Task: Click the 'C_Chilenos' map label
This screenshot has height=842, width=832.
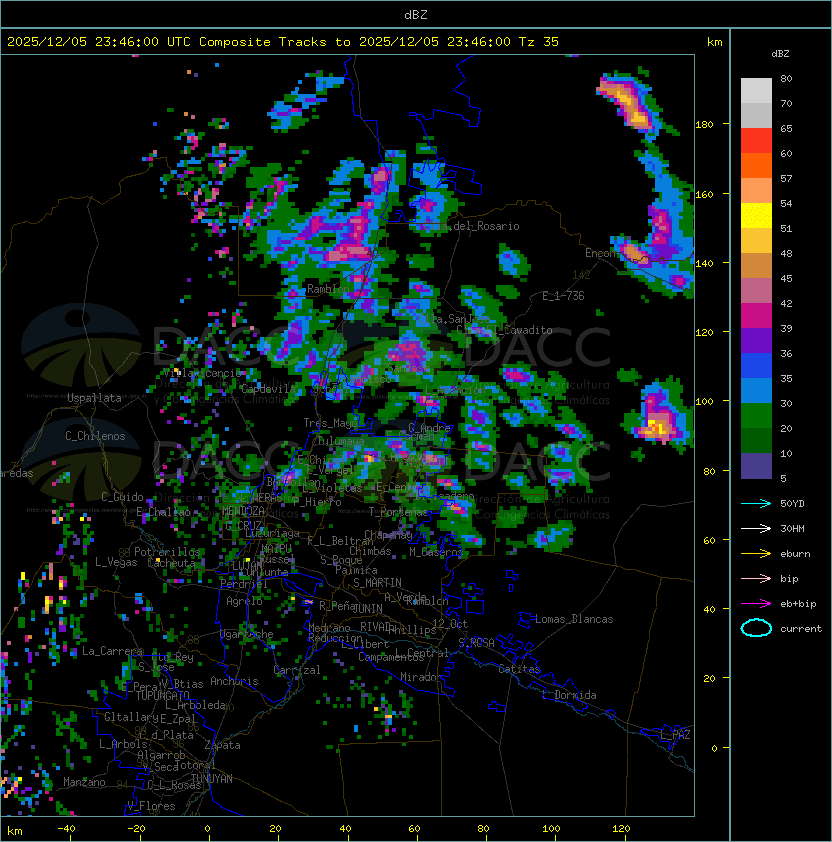Action: tap(95, 436)
